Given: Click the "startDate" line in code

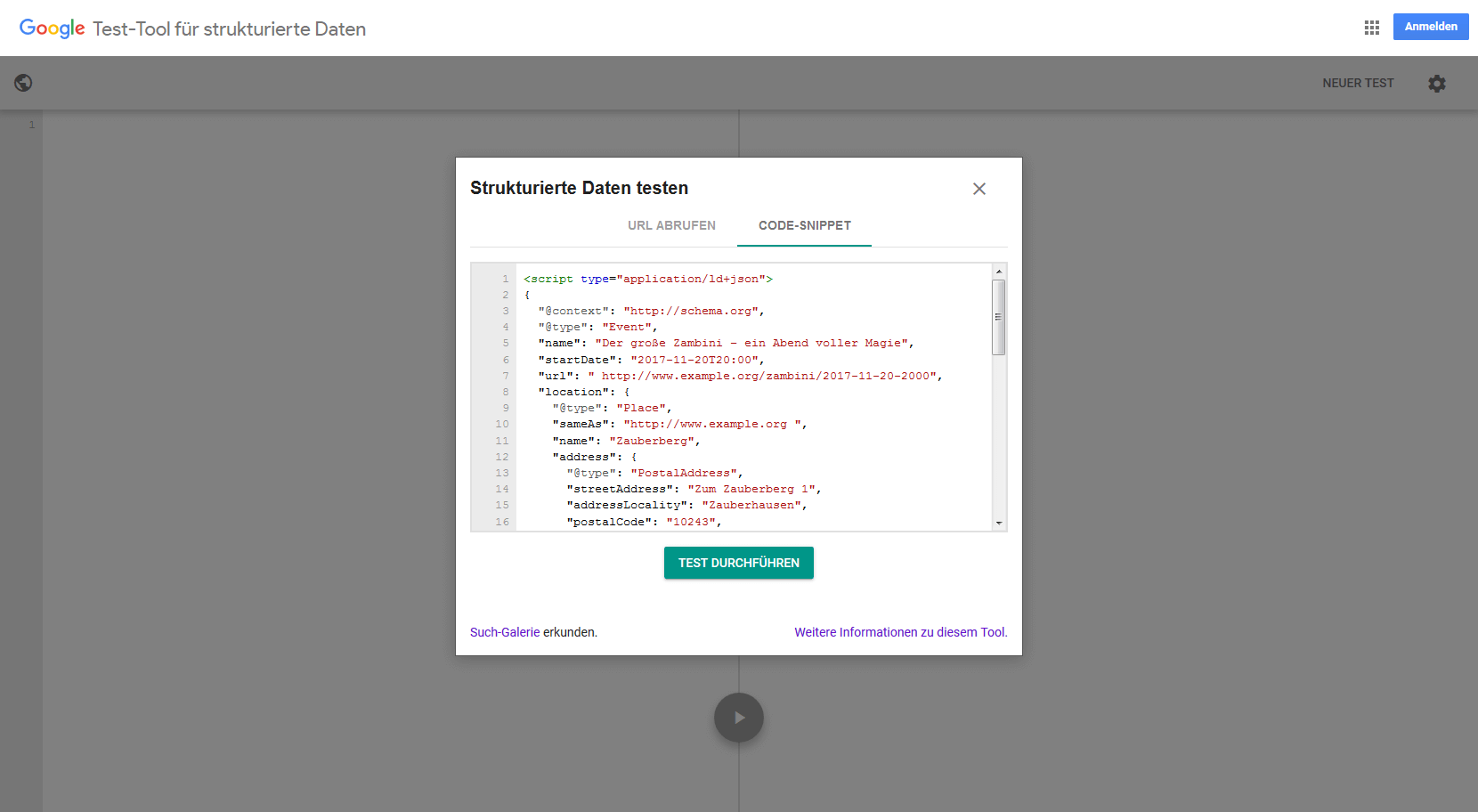Looking at the screenshot, I should tap(651, 360).
